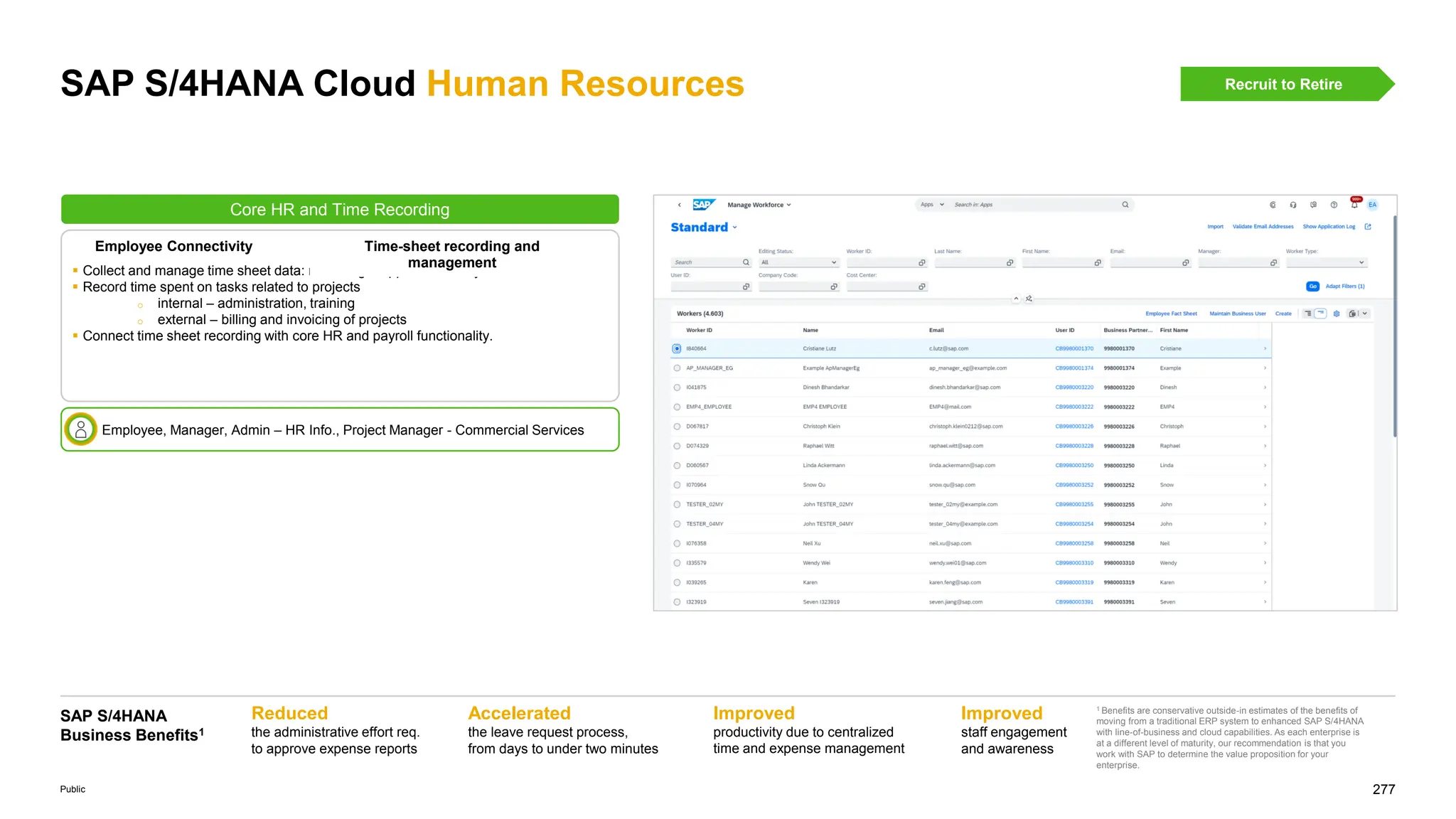Click the User ID column header
1456x819 pixels.
1065,331
